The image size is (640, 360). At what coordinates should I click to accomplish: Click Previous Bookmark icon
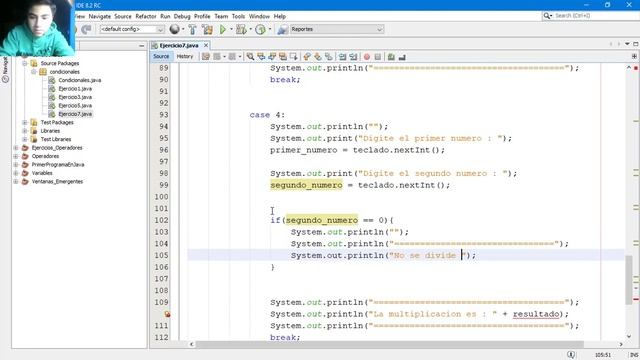pos(307,57)
